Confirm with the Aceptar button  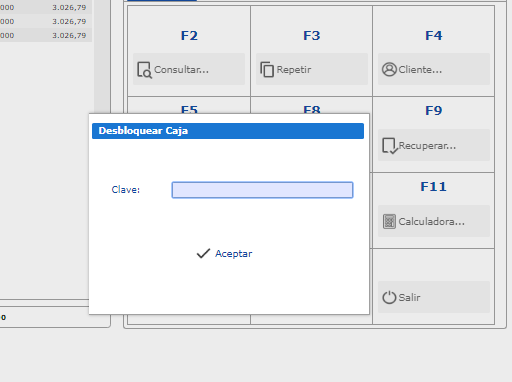224,254
